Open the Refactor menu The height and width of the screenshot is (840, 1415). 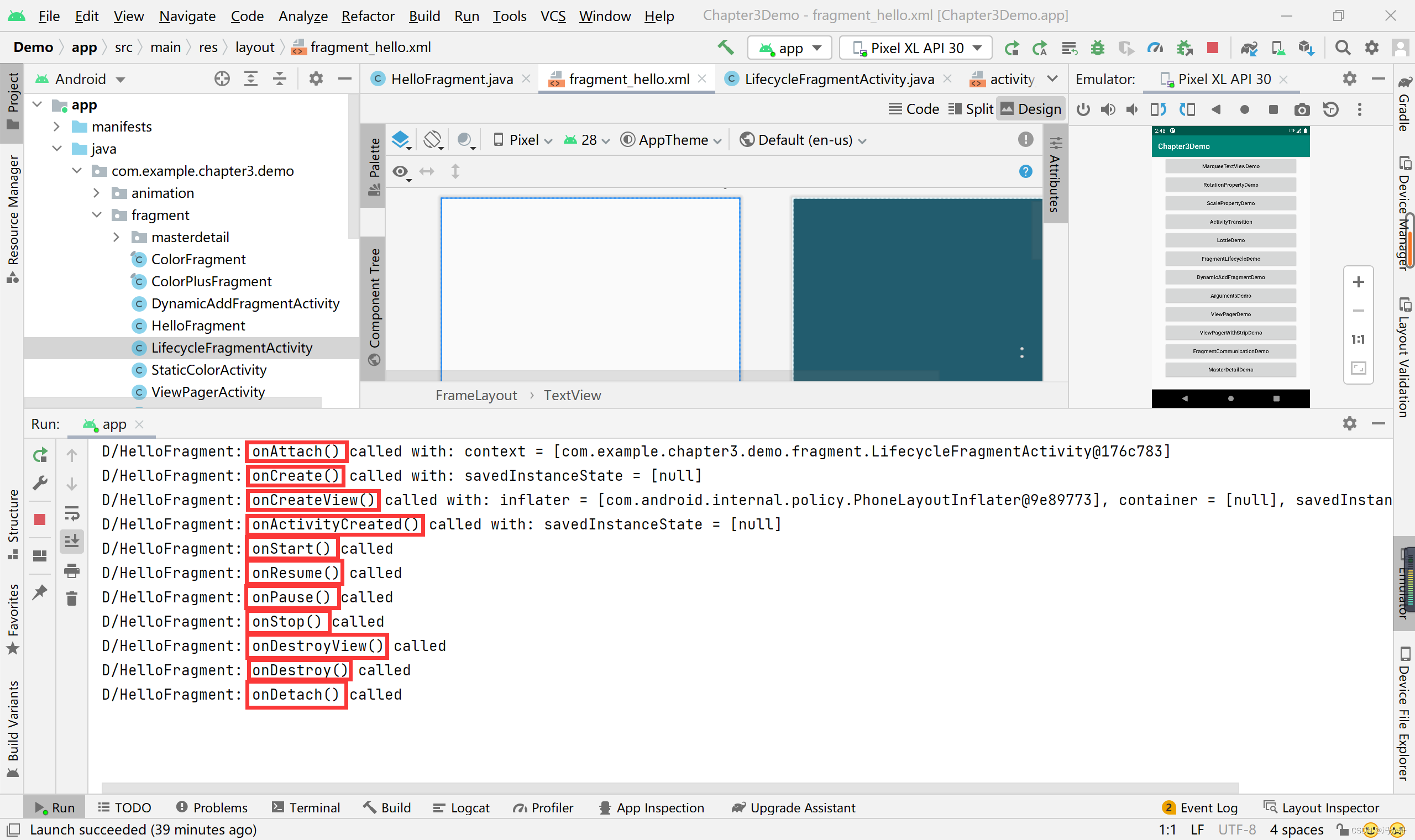pyautogui.click(x=368, y=16)
